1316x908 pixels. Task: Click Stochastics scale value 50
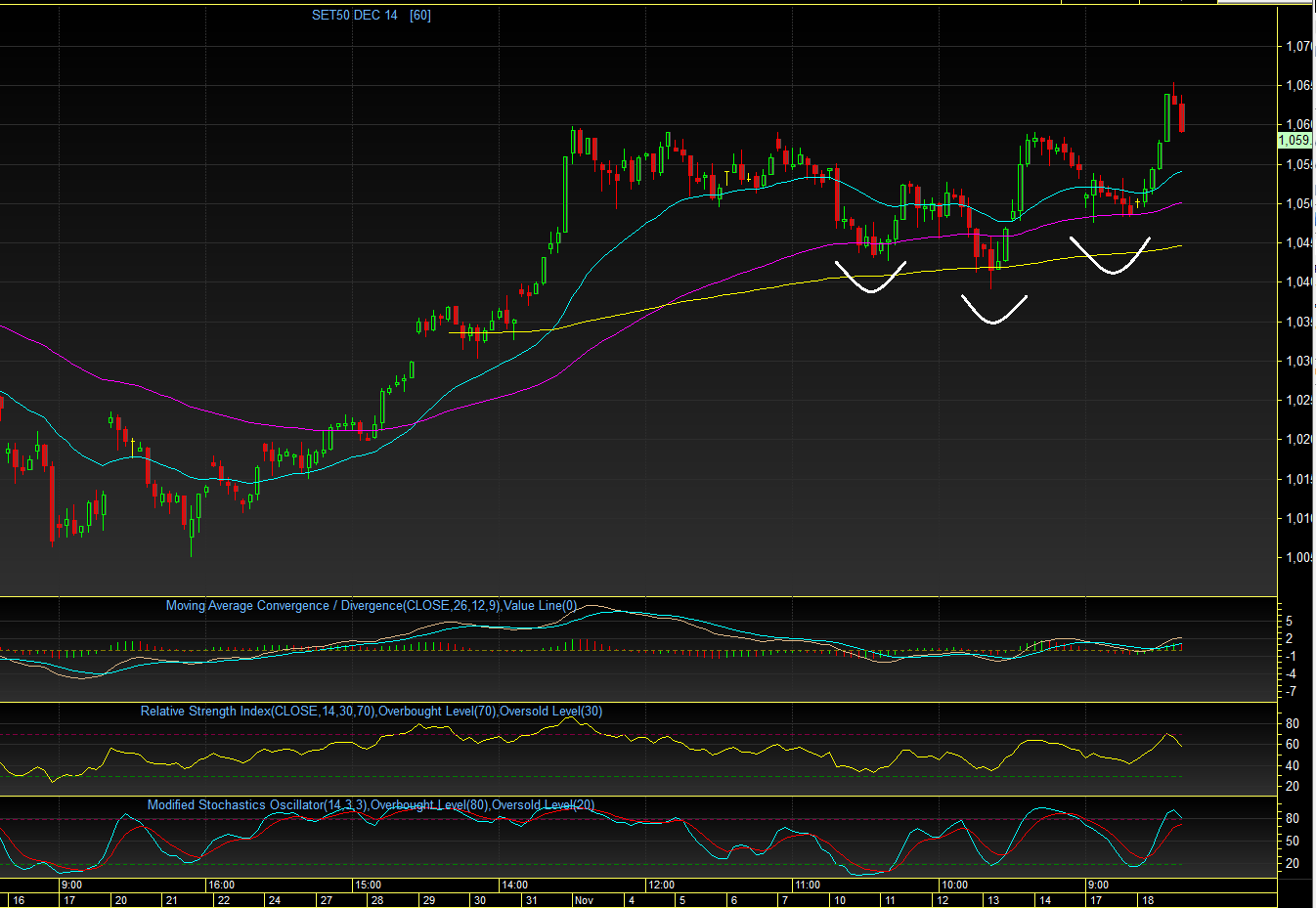click(x=1293, y=841)
